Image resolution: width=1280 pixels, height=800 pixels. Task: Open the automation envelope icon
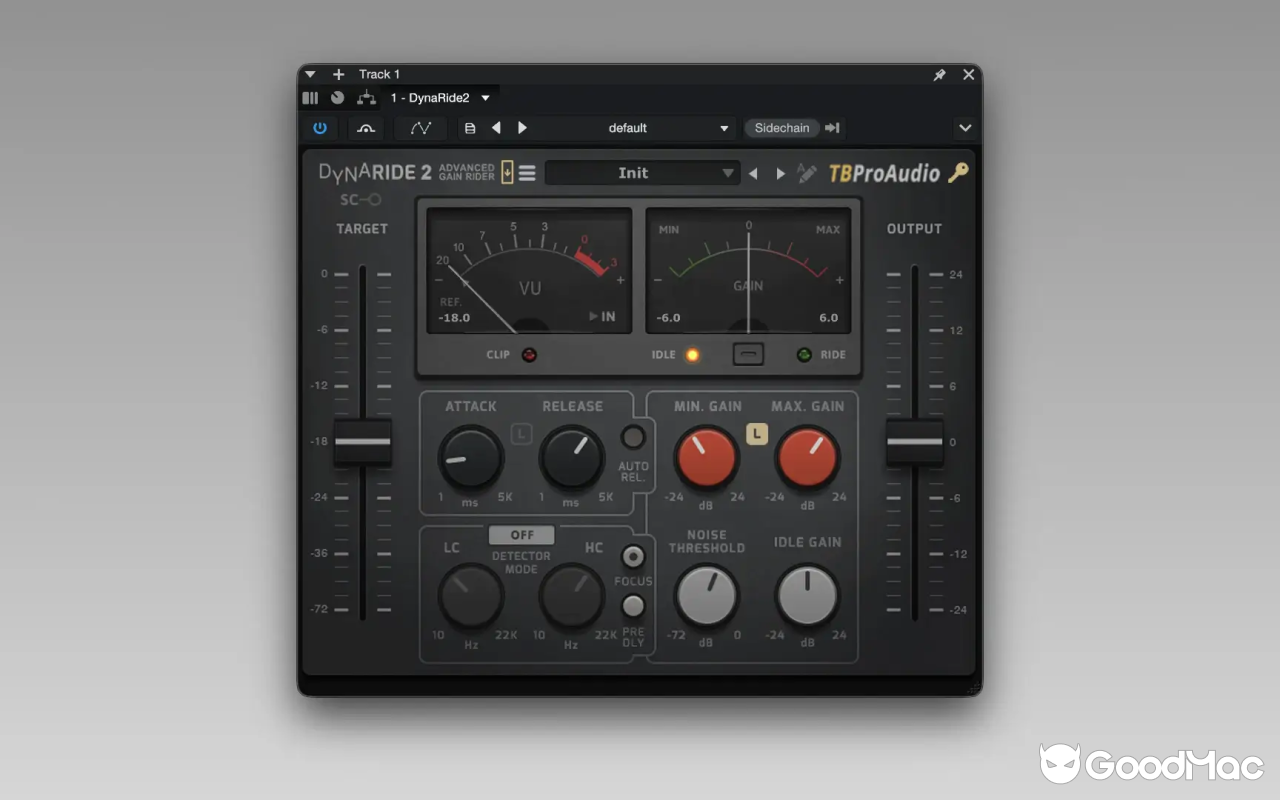pos(421,128)
